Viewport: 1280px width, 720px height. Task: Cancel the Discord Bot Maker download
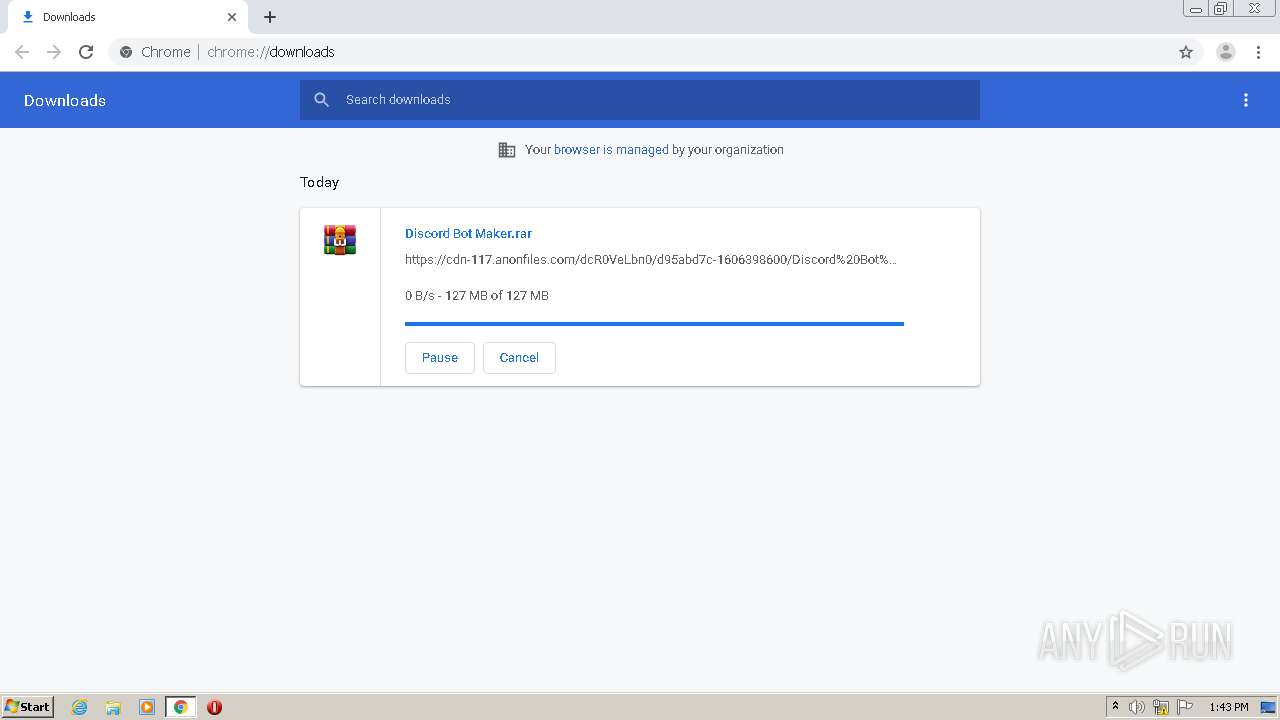(519, 358)
